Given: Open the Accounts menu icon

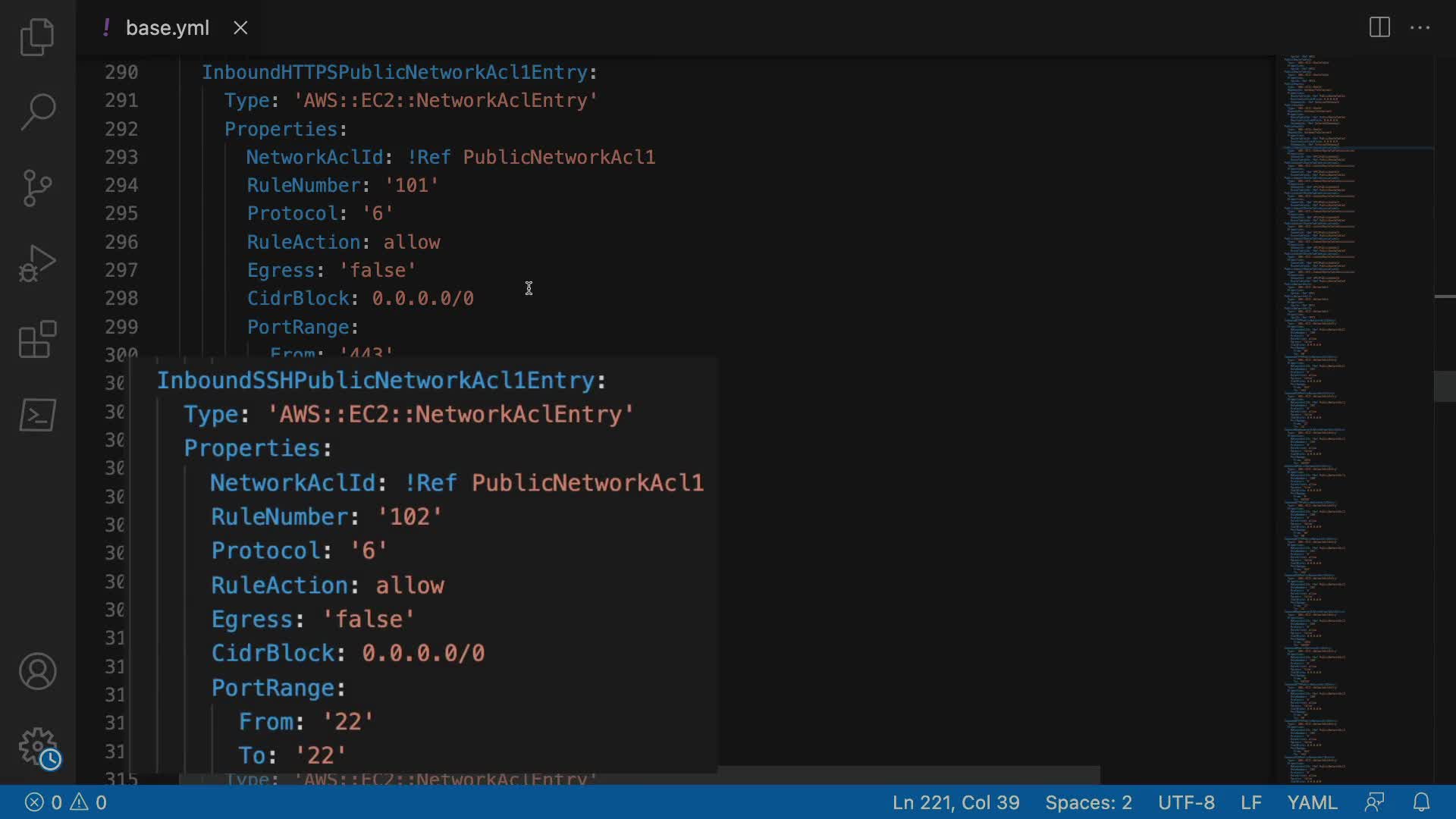Looking at the screenshot, I should pyautogui.click(x=37, y=672).
